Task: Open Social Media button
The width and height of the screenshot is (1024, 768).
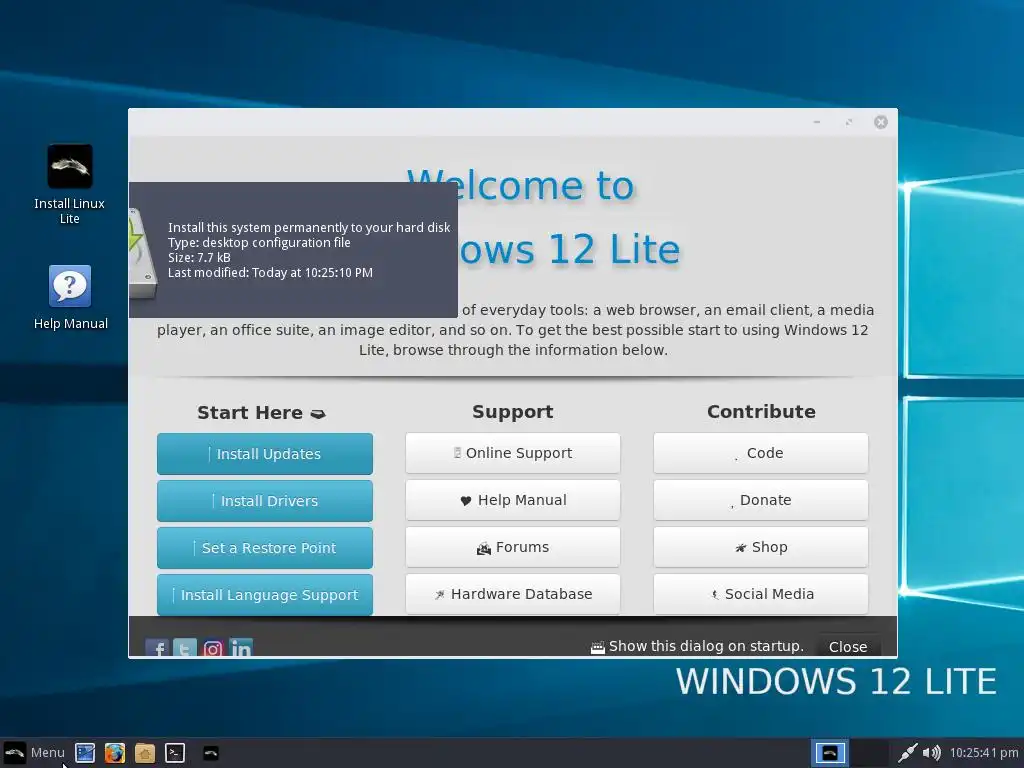Action: click(761, 594)
